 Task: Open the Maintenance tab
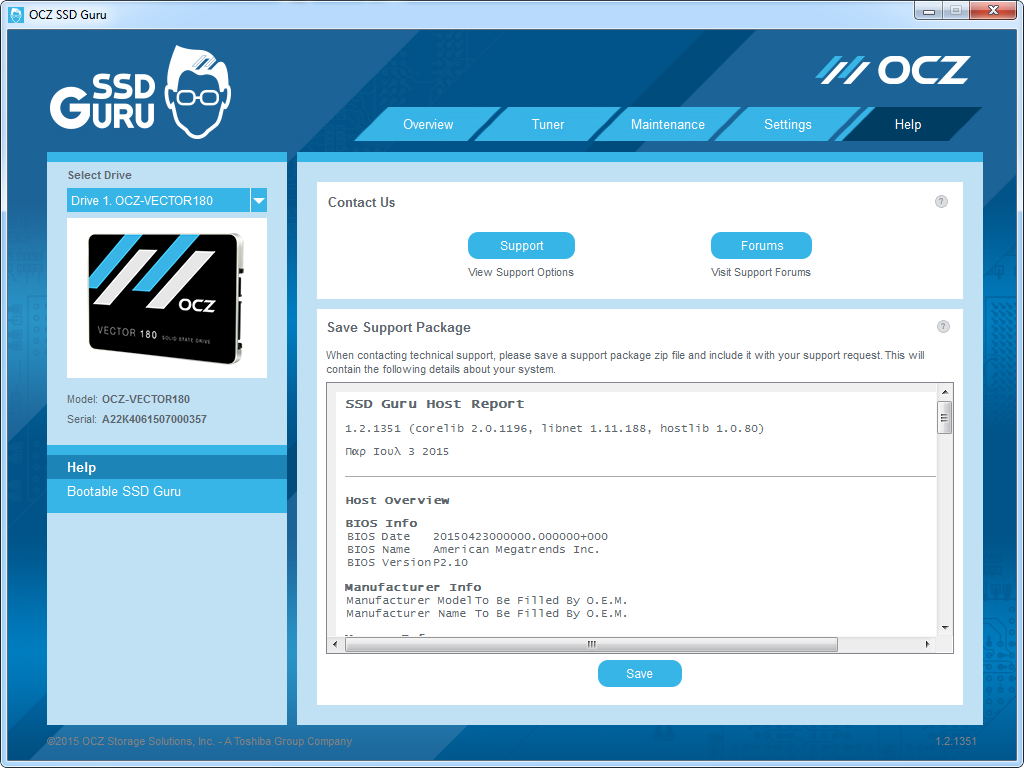(667, 124)
